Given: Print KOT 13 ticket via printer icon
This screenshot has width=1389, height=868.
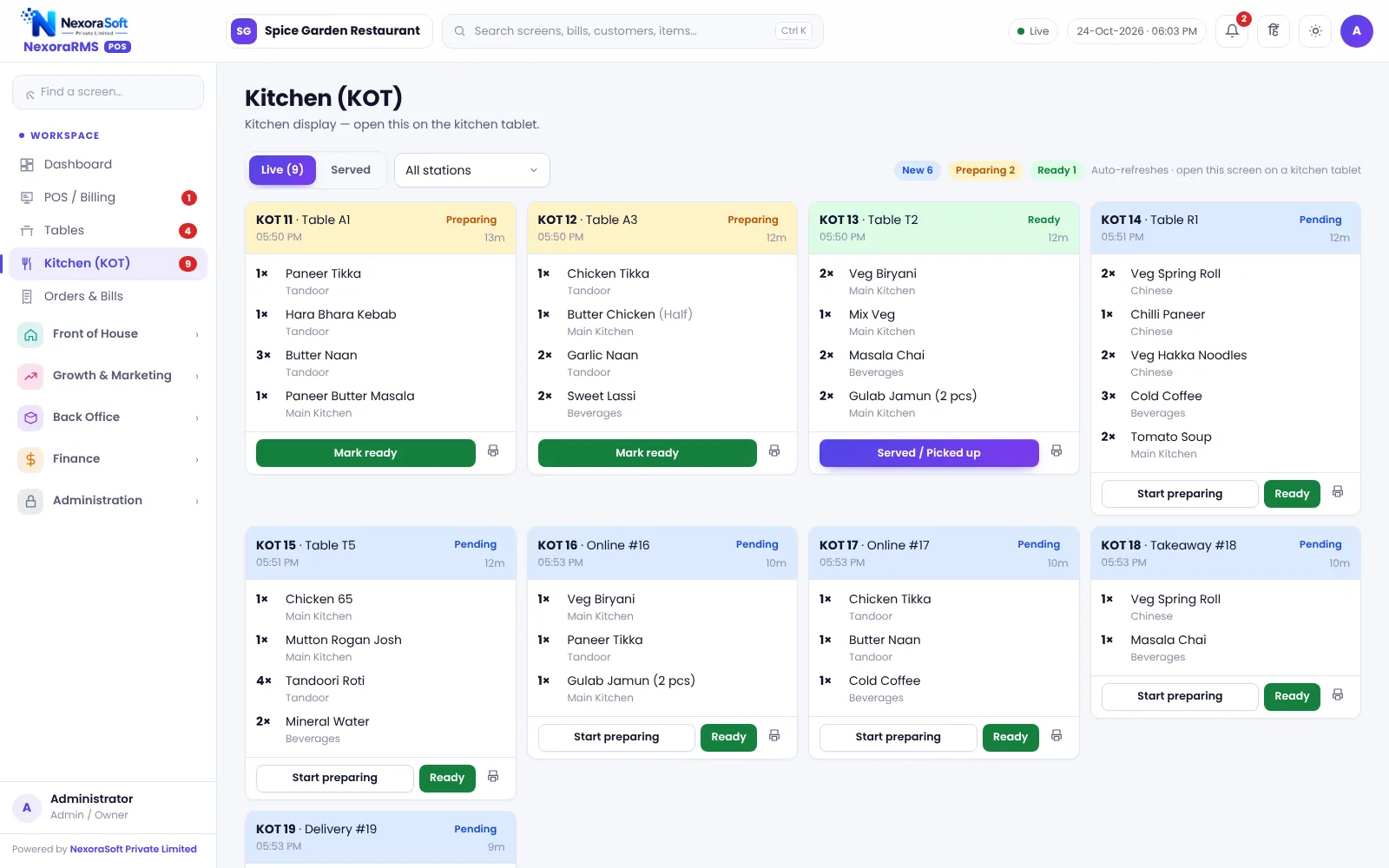Looking at the screenshot, I should point(1057,451).
